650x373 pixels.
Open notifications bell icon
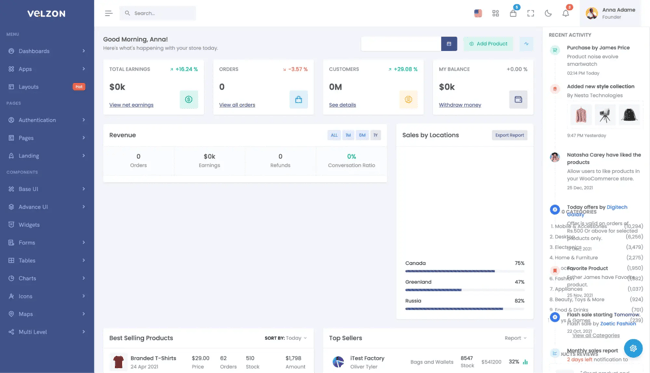(565, 13)
